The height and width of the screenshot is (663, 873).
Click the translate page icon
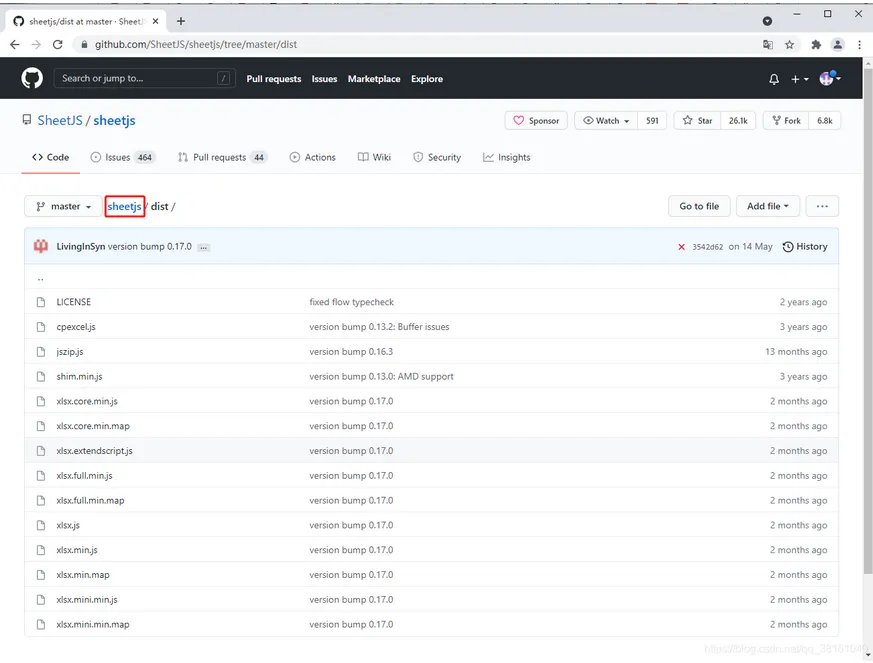[x=768, y=45]
